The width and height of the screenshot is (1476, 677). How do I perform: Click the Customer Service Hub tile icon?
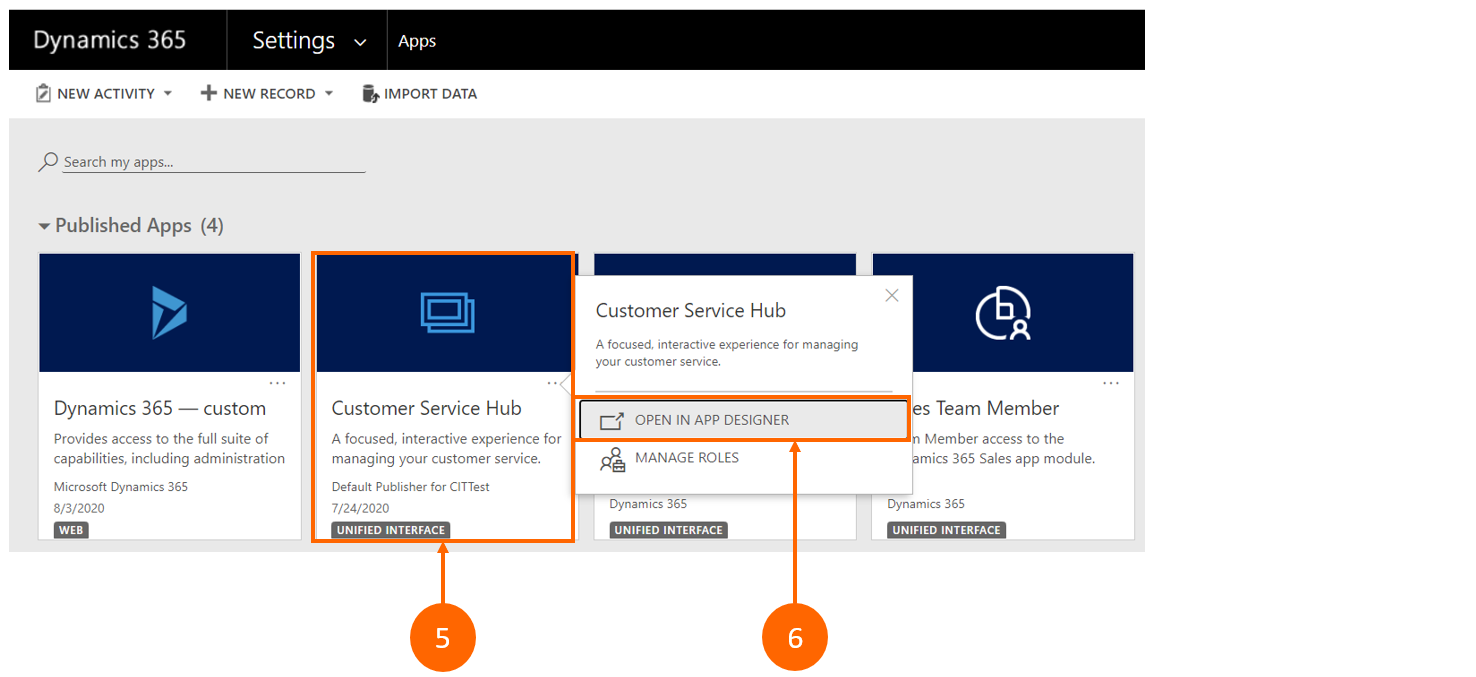[x=447, y=312]
